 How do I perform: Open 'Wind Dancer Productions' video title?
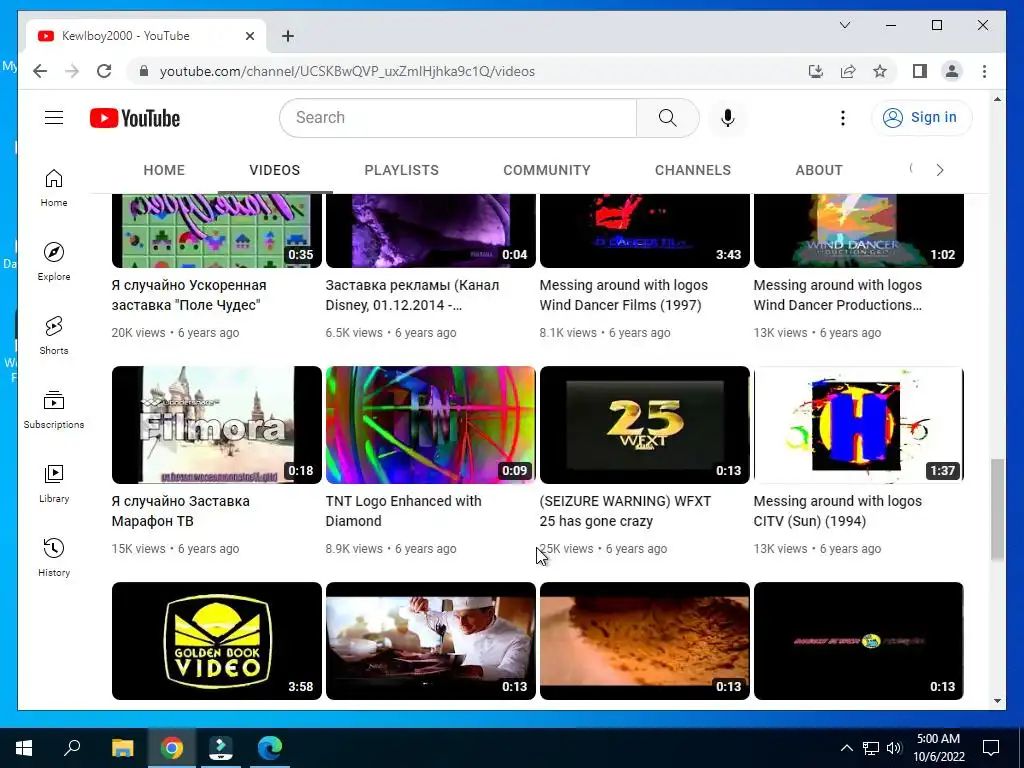[x=838, y=295]
